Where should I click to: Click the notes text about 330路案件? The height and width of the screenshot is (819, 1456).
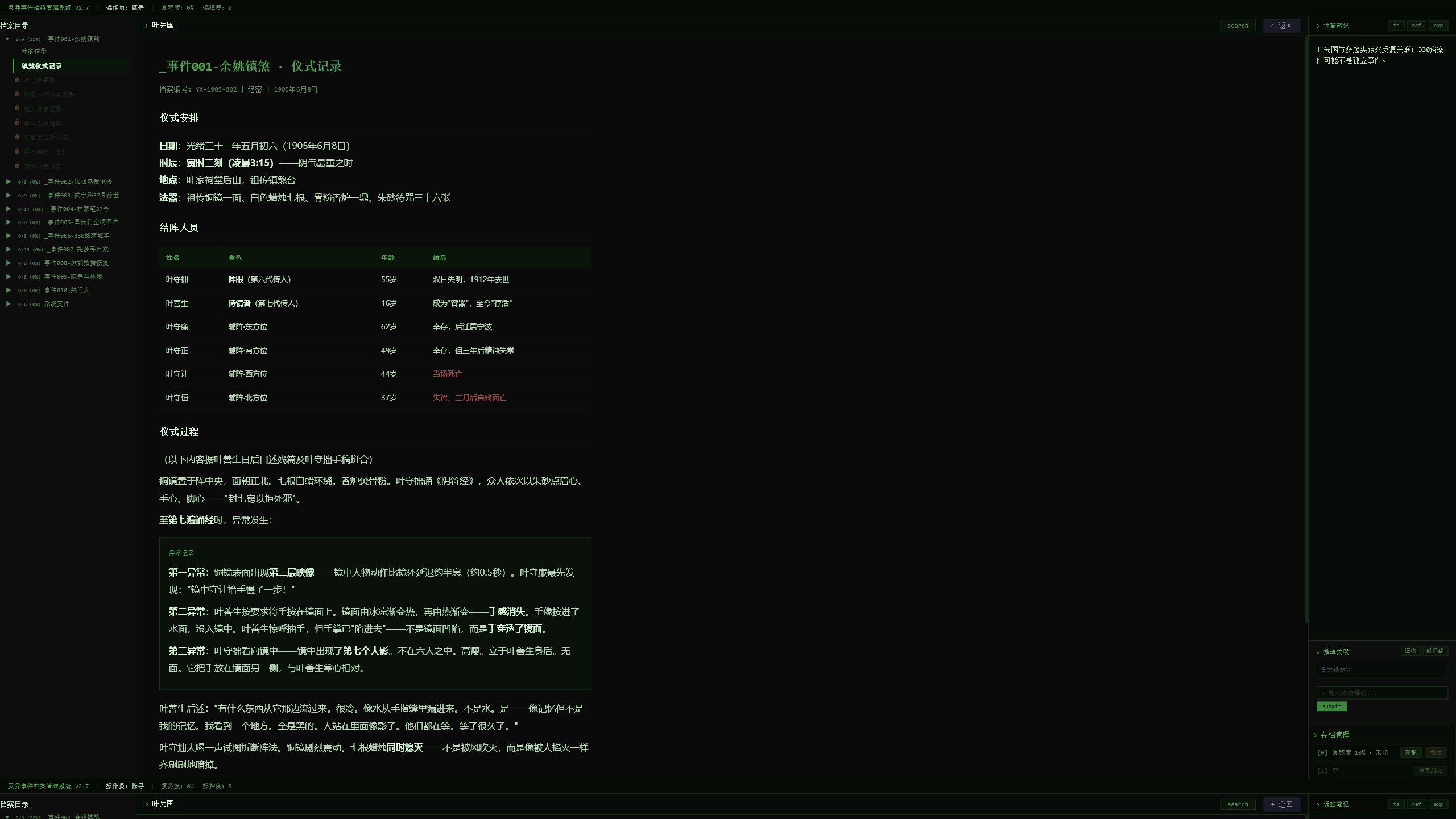click(1380, 55)
